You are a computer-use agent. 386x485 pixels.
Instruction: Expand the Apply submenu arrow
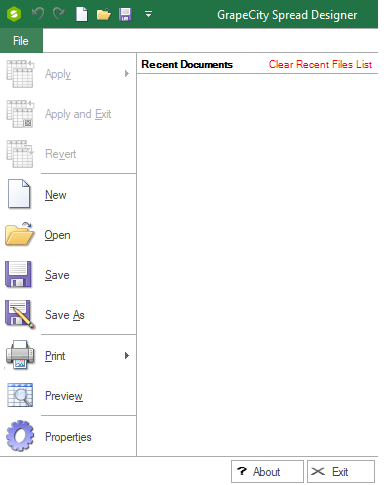pyautogui.click(x=127, y=73)
